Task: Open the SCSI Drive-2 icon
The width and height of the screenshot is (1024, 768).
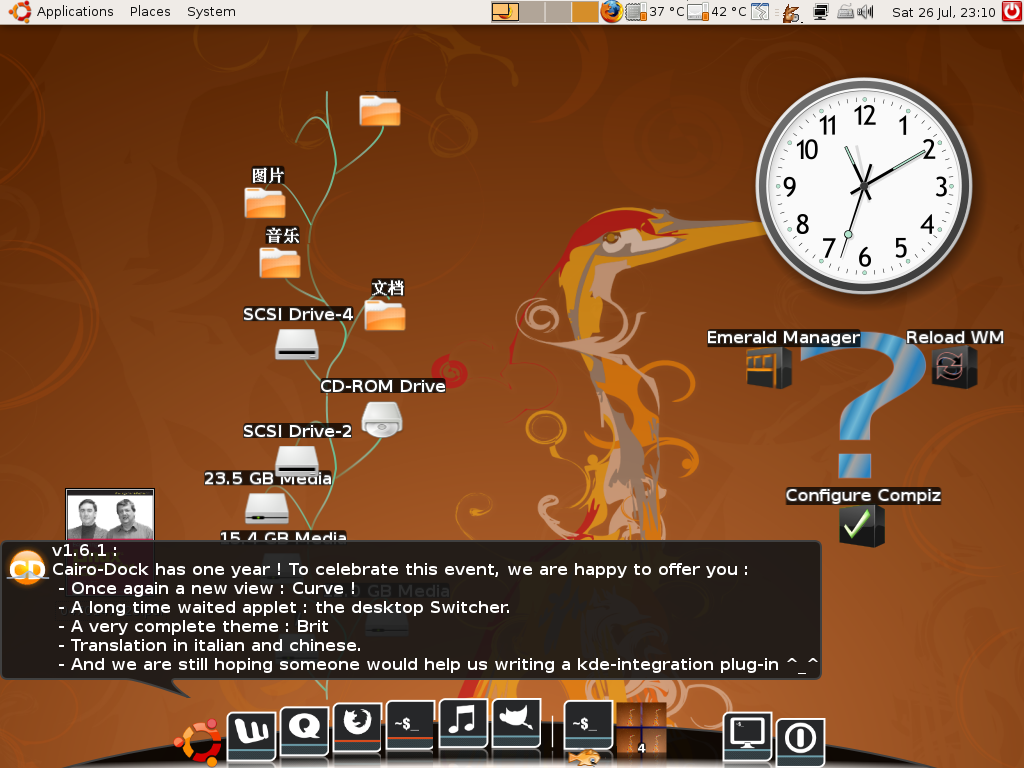Action: [x=297, y=459]
